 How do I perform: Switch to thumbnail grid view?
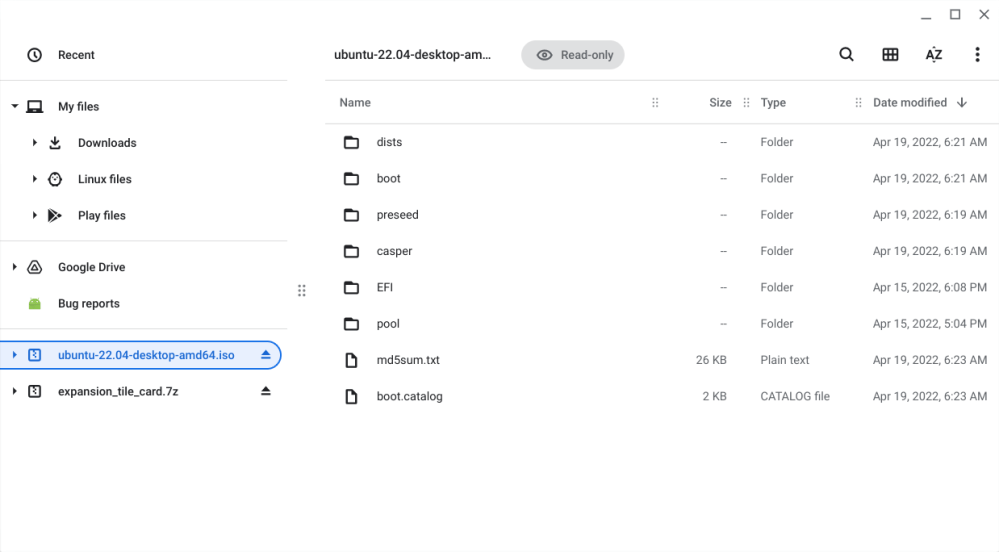click(890, 55)
